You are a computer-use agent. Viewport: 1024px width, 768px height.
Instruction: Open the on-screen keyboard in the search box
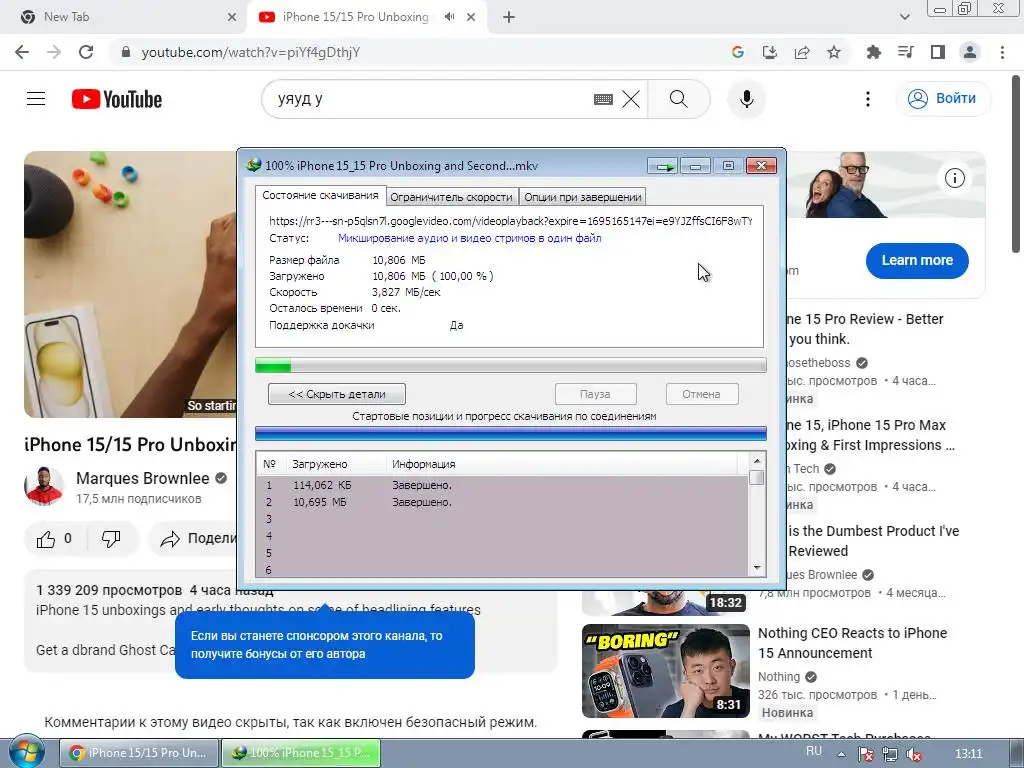(603, 99)
